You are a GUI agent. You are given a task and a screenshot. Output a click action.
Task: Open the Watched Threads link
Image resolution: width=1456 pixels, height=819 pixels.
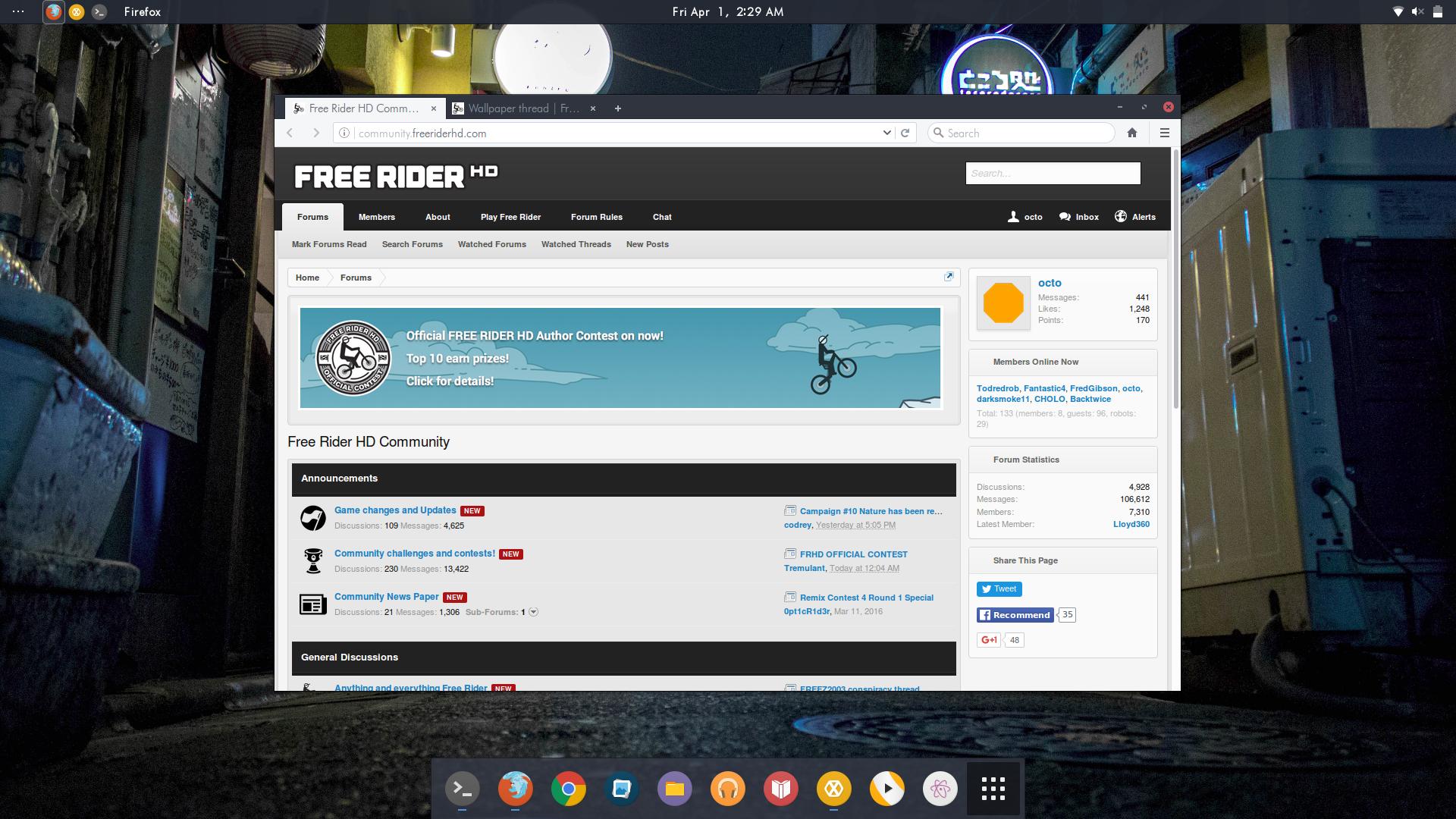[x=576, y=244]
